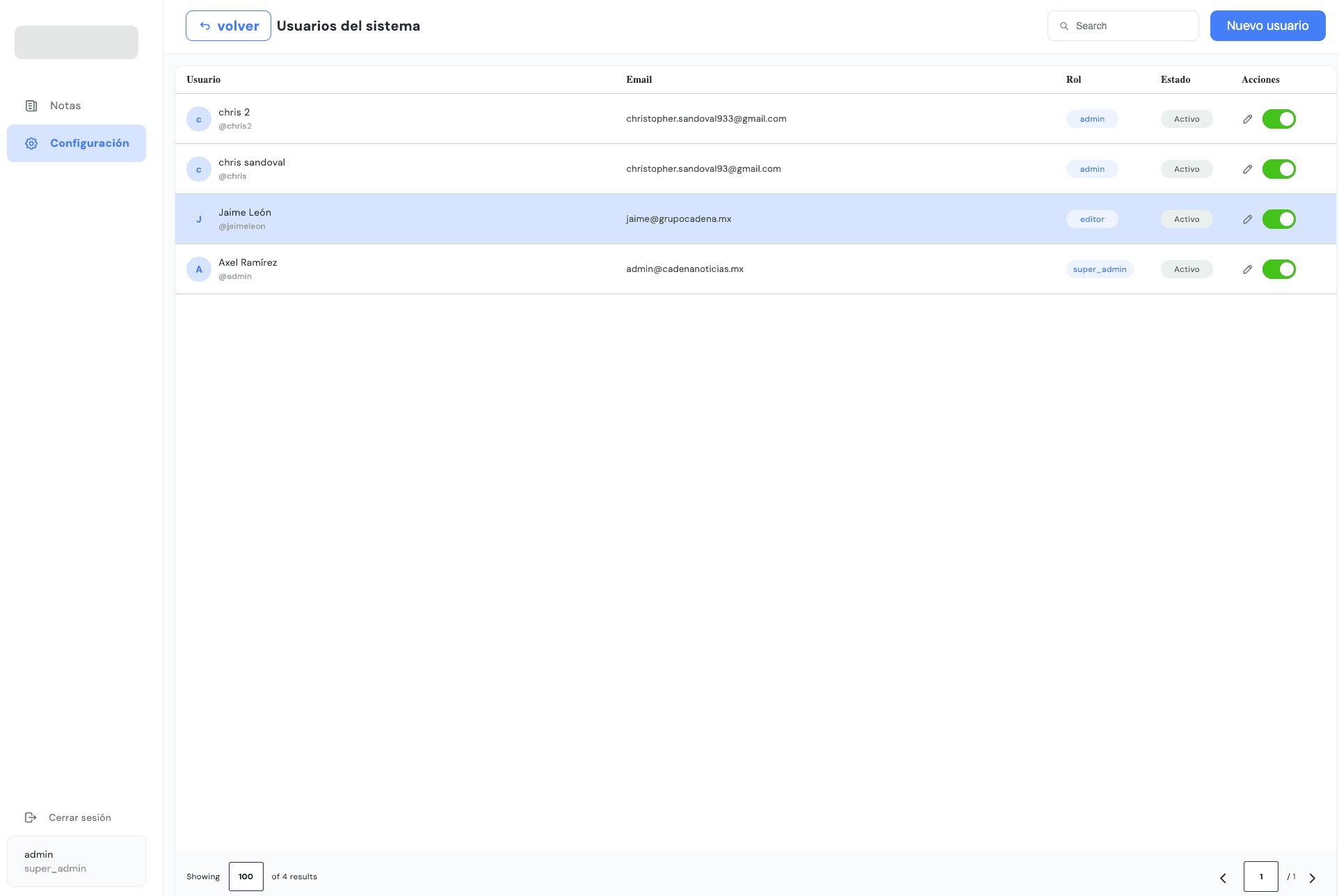The image size is (1339, 896).
Task: Click Activo status for Jaime León
Action: 1187,219
